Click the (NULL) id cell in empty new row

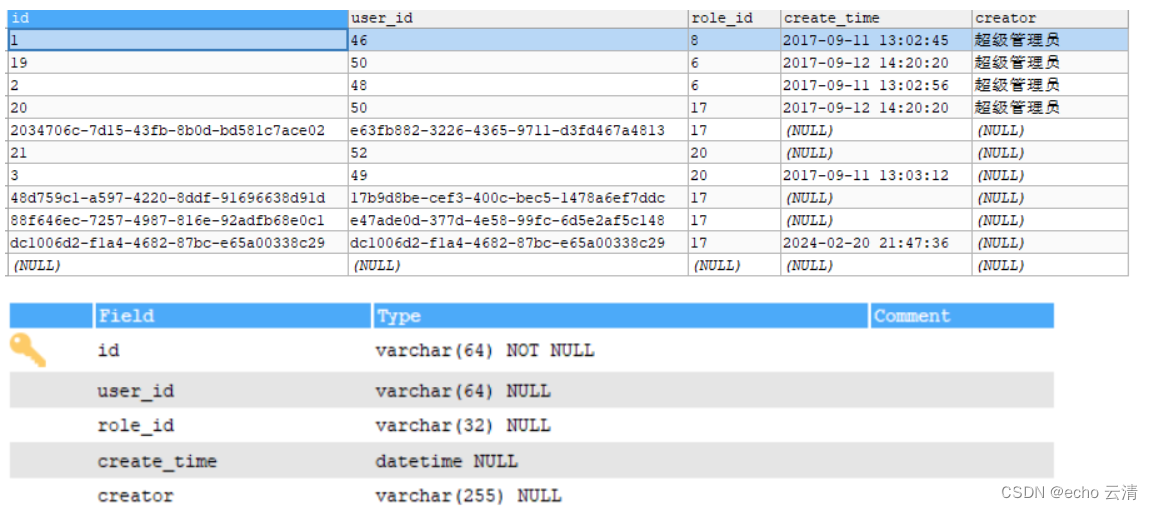[177, 265]
